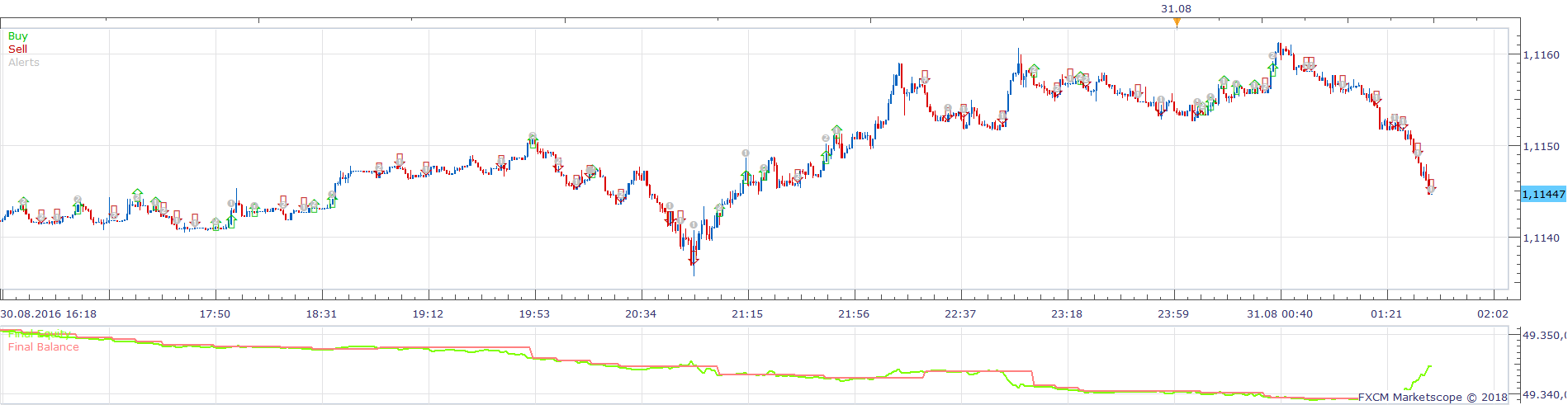Click the 21:56 time axis label

pyautogui.click(x=854, y=314)
